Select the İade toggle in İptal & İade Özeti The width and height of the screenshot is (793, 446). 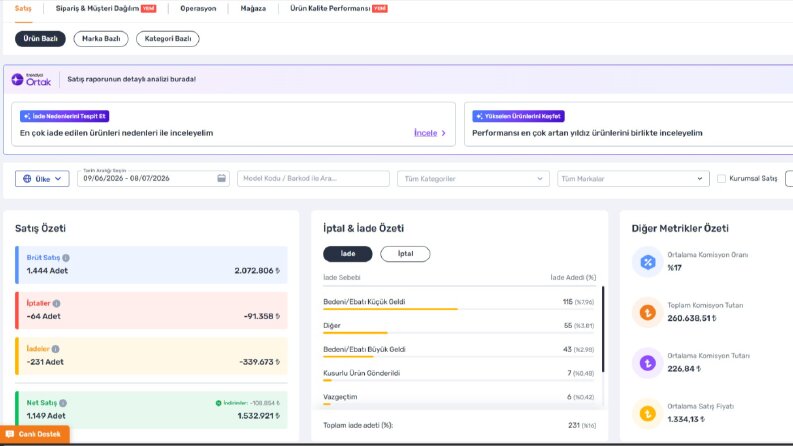click(x=348, y=254)
